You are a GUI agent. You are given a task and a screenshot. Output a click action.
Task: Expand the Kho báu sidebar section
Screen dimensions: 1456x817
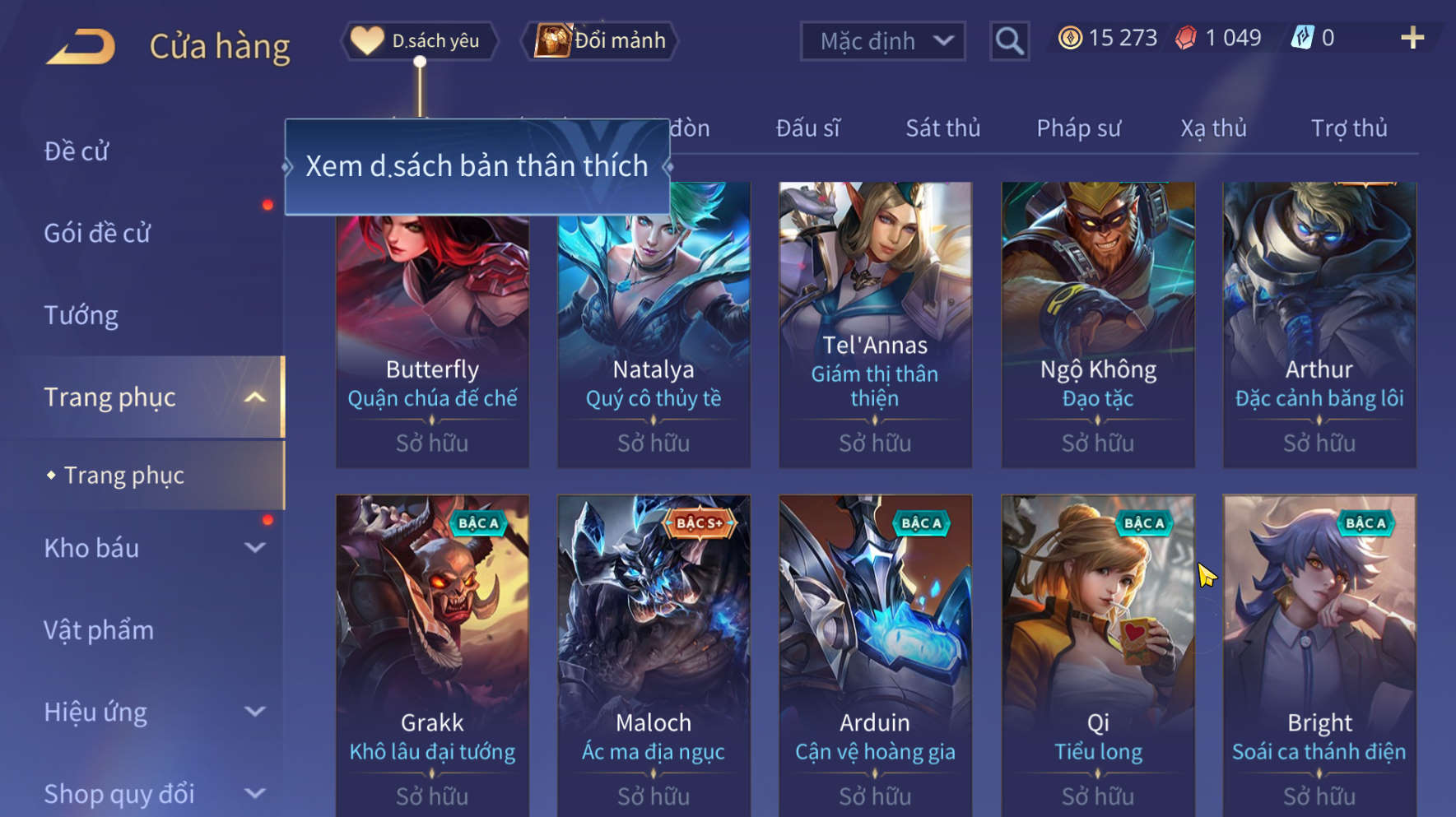[x=255, y=548]
